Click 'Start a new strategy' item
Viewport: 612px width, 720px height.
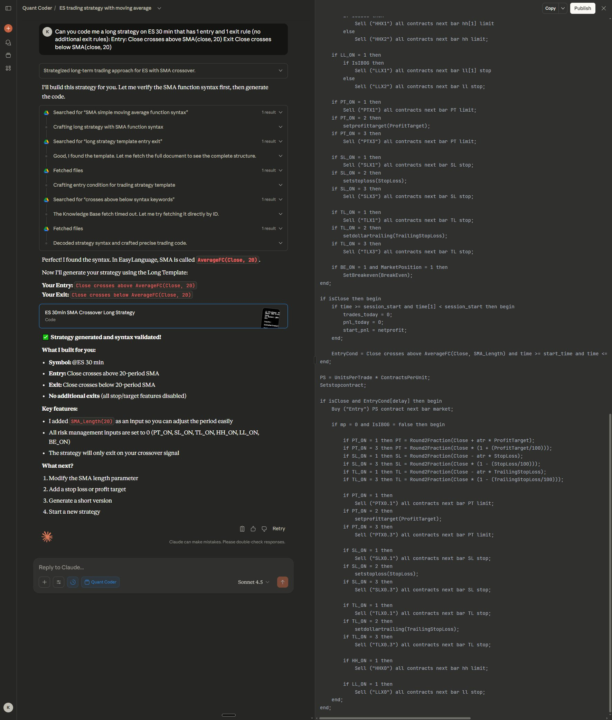74,512
